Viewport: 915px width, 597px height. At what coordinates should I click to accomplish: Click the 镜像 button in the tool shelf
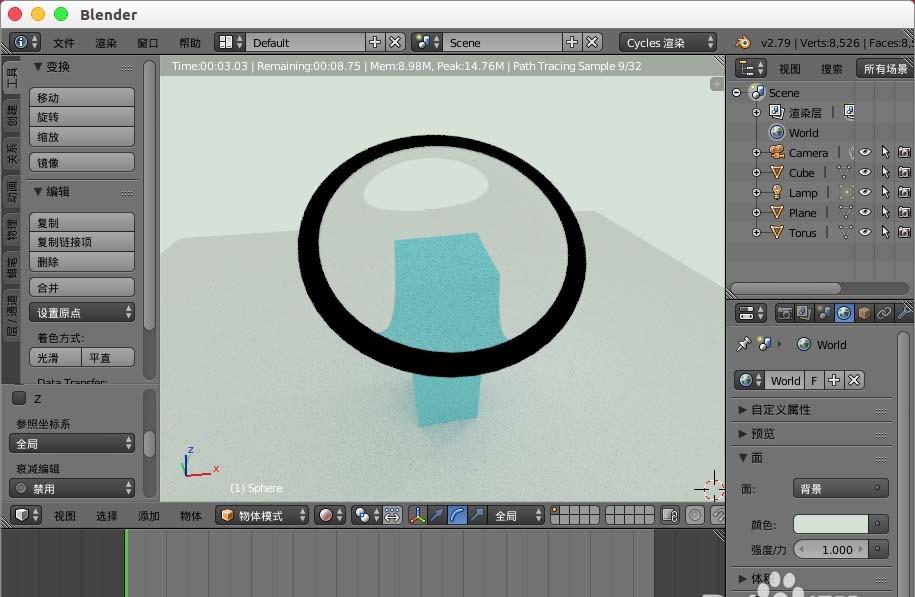pyautogui.click(x=82, y=161)
